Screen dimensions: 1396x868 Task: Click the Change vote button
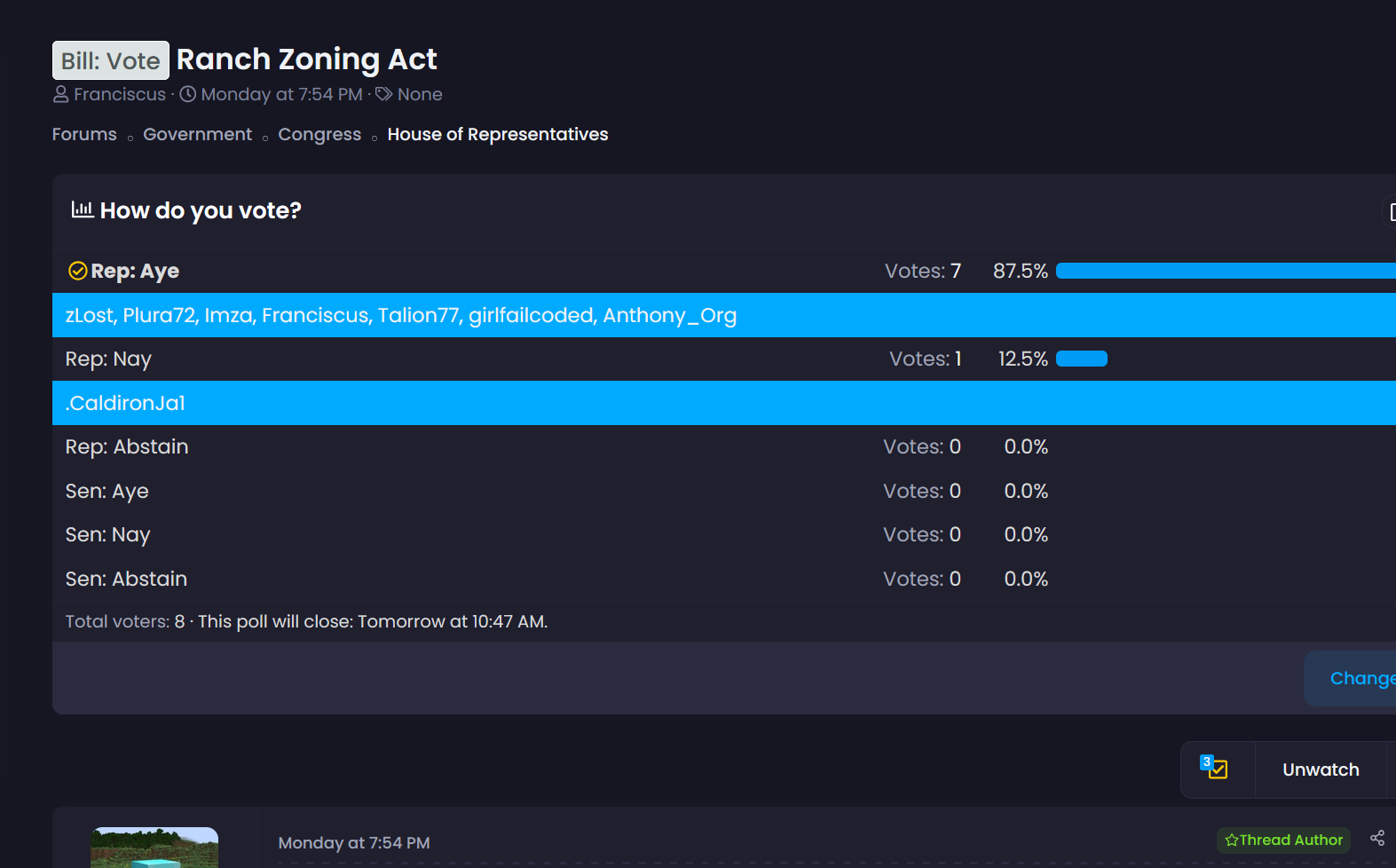[1360, 678]
